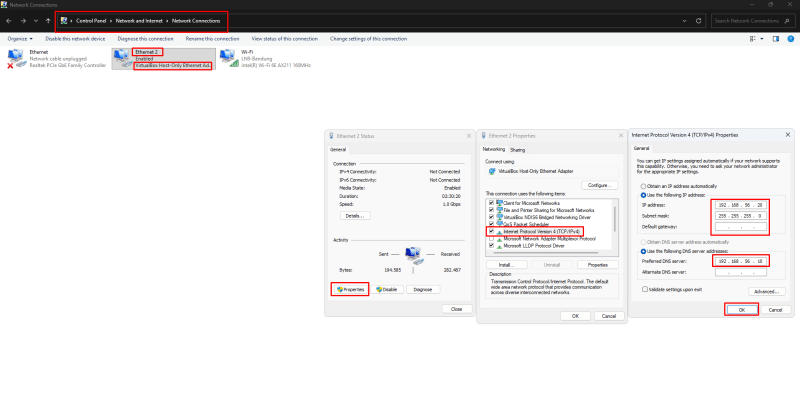Refresh the Network Connections view
Screen dimensions: 800x417
click(x=698, y=21)
